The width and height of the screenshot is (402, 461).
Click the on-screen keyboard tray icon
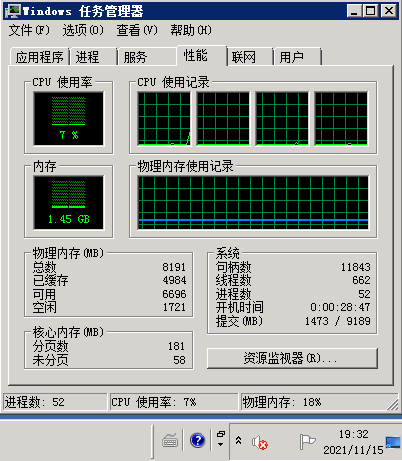(x=170, y=440)
